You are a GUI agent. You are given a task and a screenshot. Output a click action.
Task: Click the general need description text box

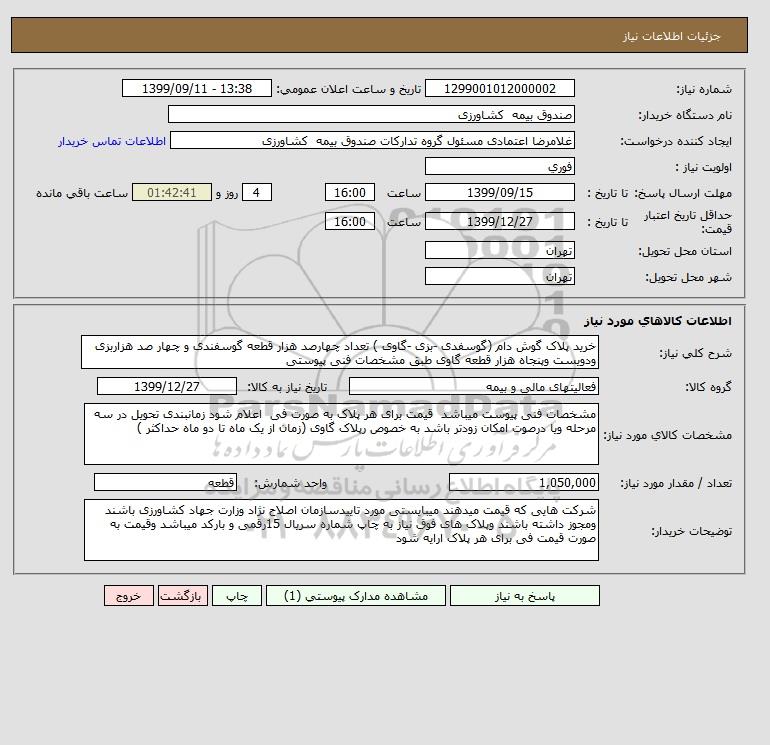click(x=340, y=353)
